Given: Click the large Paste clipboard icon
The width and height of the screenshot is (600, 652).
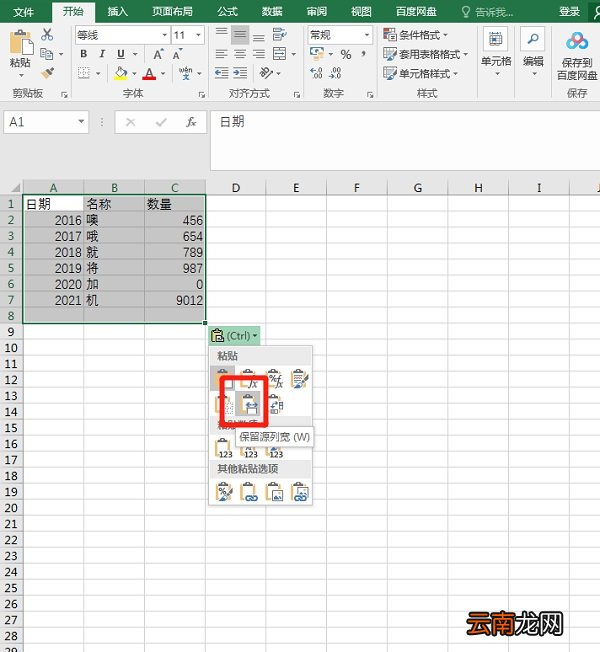Looking at the screenshot, I should (x=21, y=42).
